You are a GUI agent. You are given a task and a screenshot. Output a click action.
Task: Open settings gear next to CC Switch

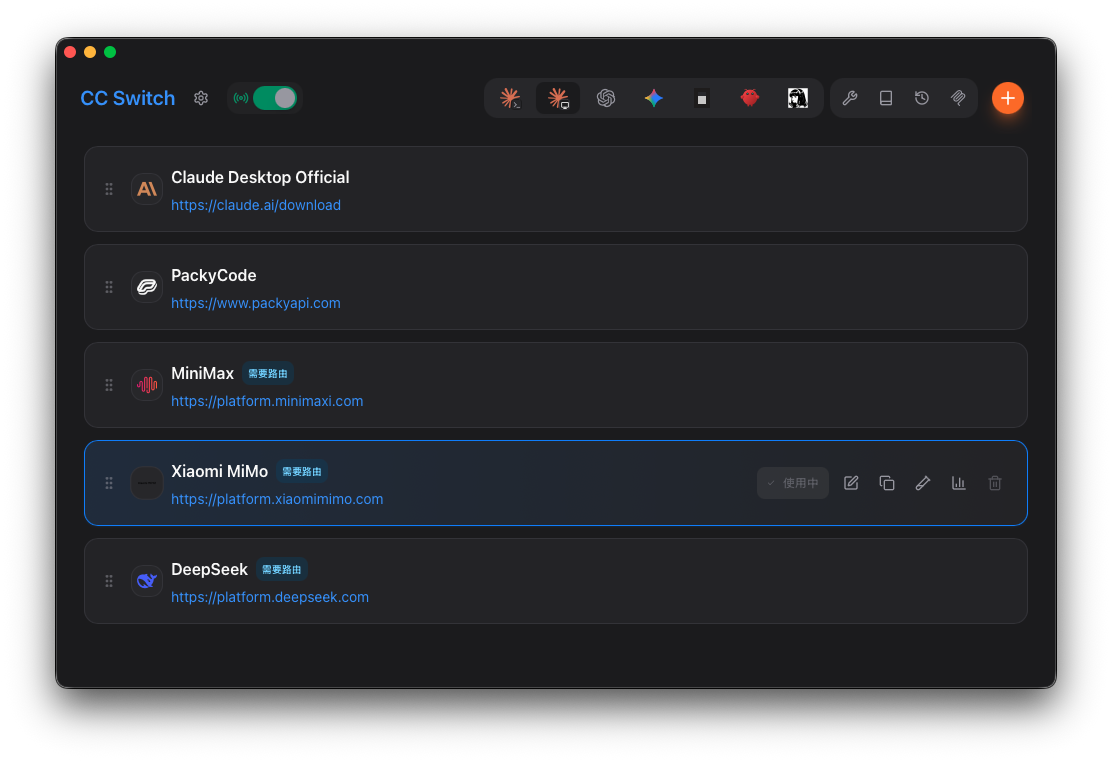[x=201, y=98]
